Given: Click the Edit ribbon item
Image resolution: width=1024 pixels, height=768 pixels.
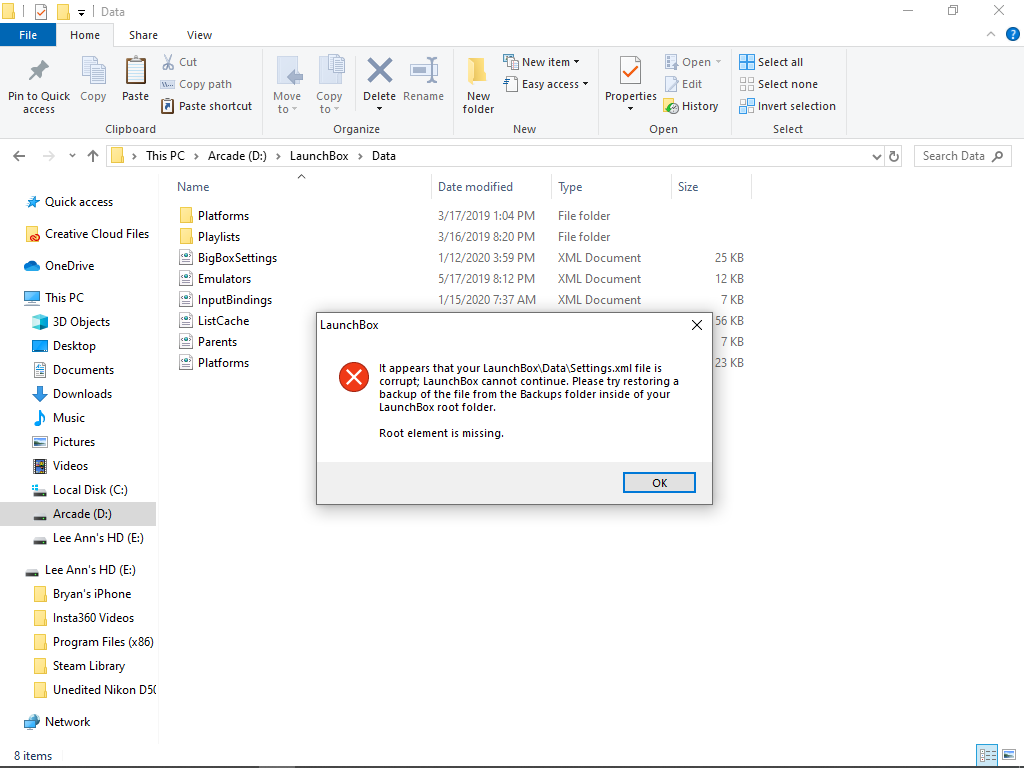Looking at the screenshot, I should click(x=683, y=84).
